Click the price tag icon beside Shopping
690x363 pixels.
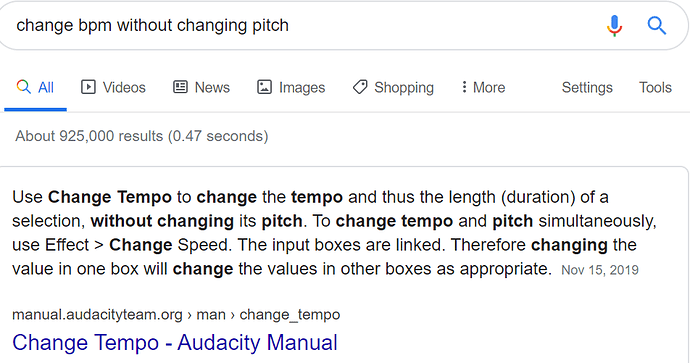[x=360, y=87]
